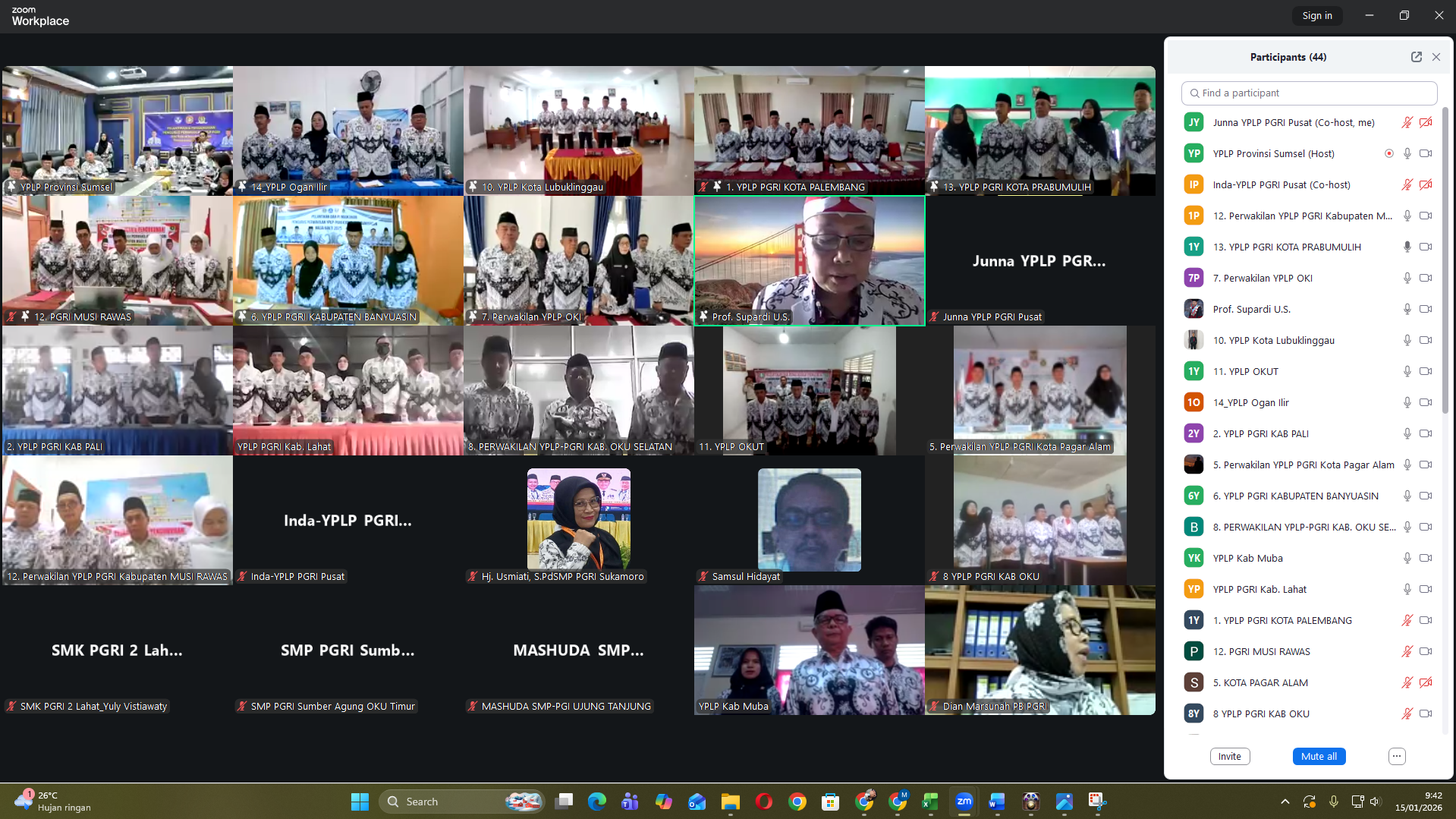The image size is (1456, 819).
Task: Select Prof. Supardi U.S. video tile
Action: pos(809,260)
